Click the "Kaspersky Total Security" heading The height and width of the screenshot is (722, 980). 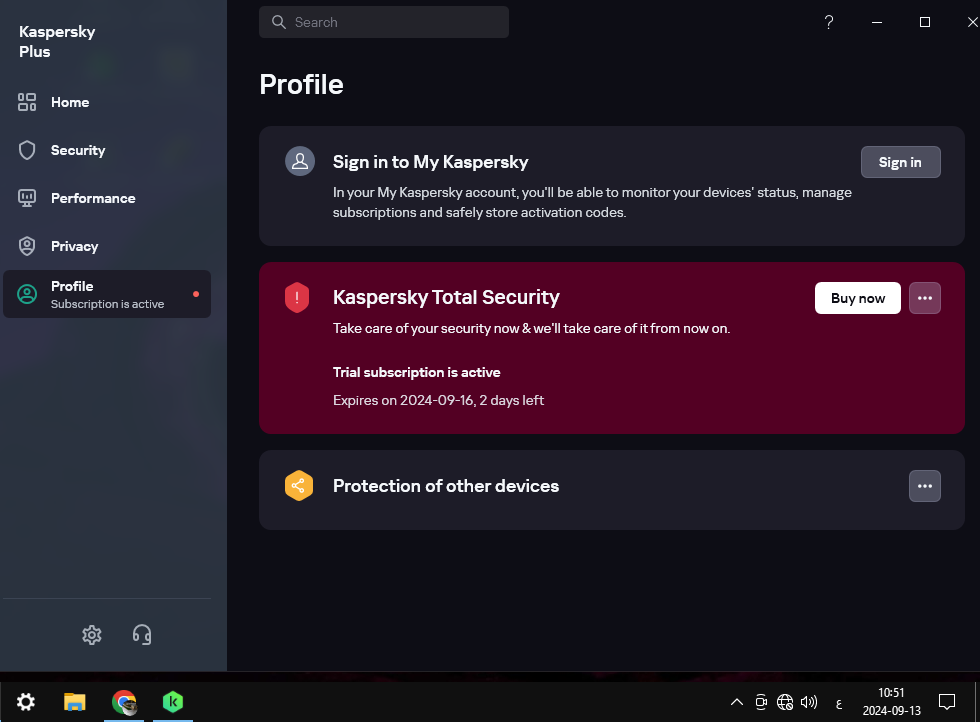coord(446,297)
